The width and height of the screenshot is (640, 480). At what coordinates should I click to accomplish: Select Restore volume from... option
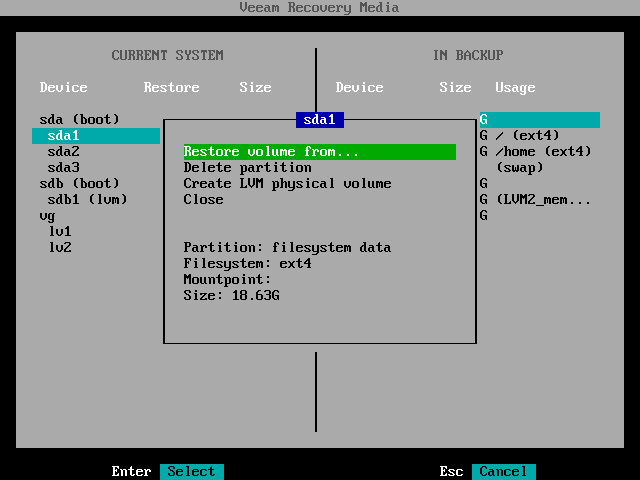(320, 151)
